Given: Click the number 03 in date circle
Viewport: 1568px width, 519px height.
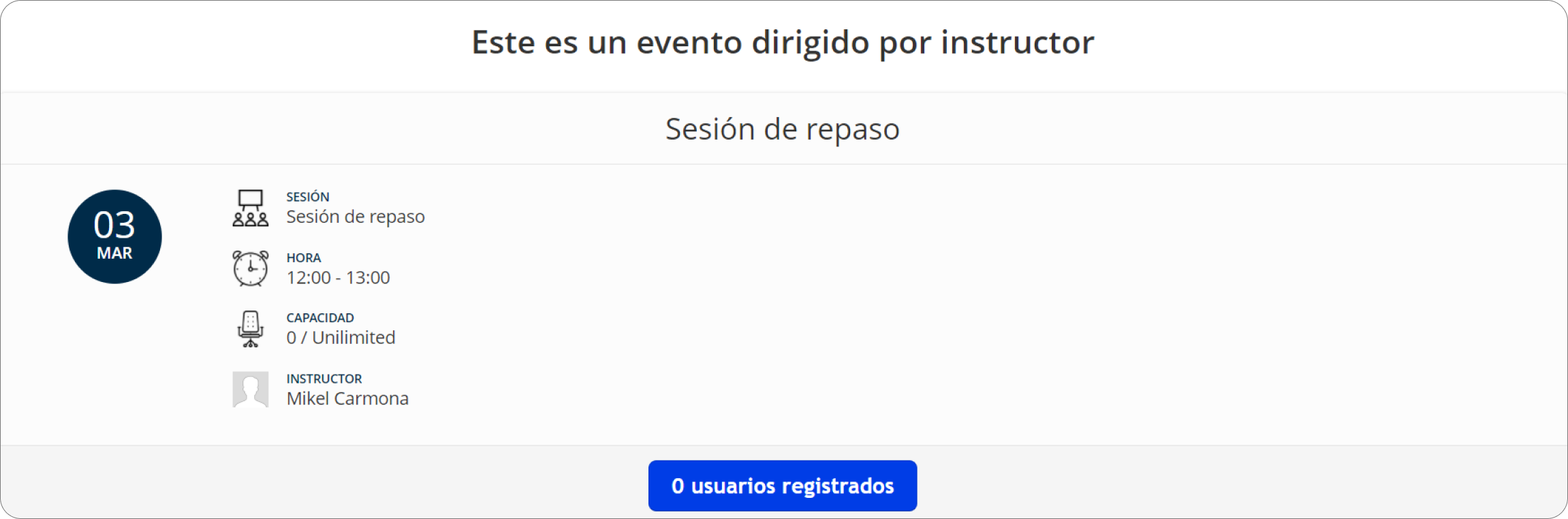Looking at the screenshot, I should (x=114, y=225).
